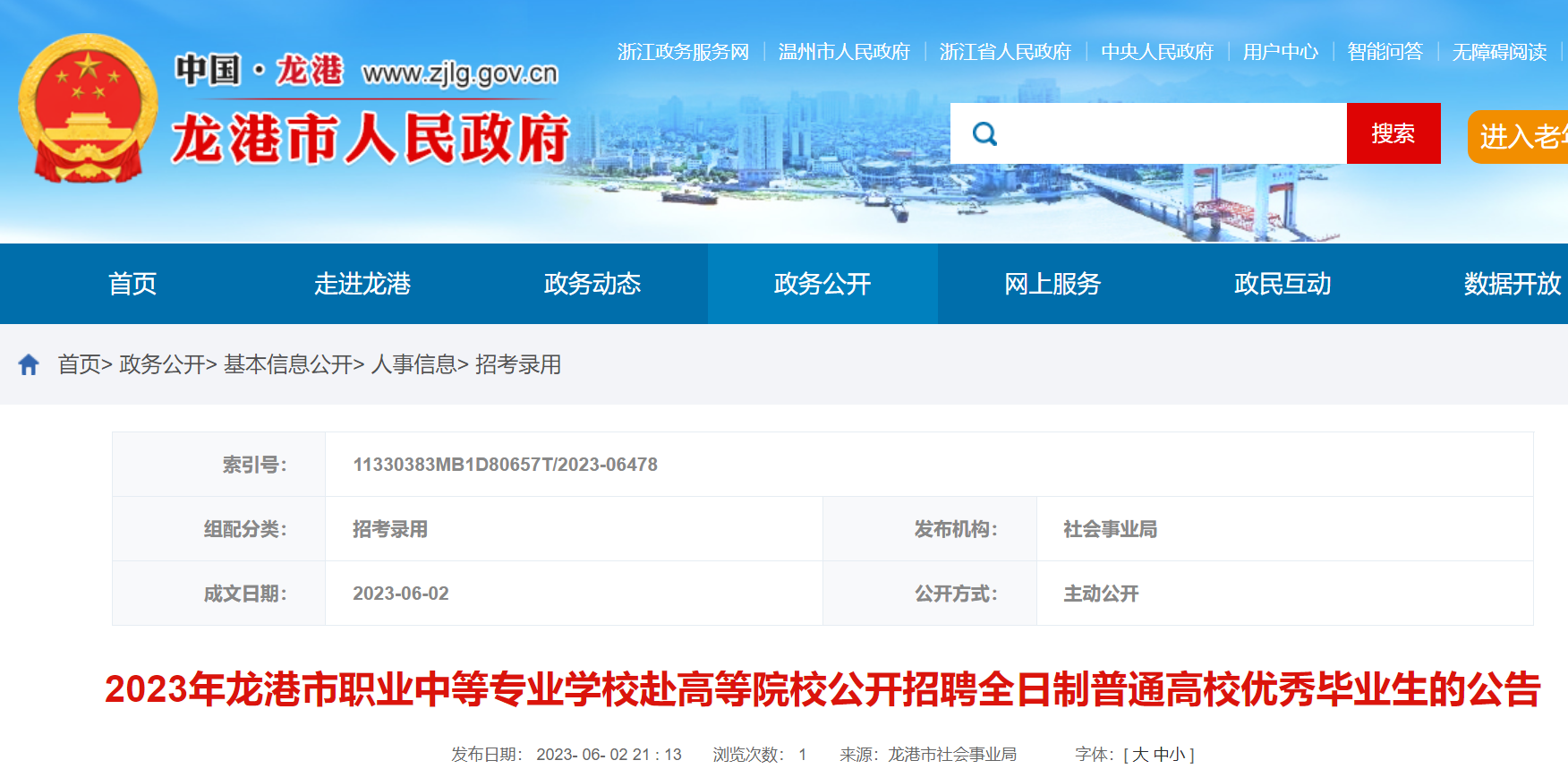The image size is (1568, 769).
Task: Click the search magnifier icon
Action: point(984,133)
